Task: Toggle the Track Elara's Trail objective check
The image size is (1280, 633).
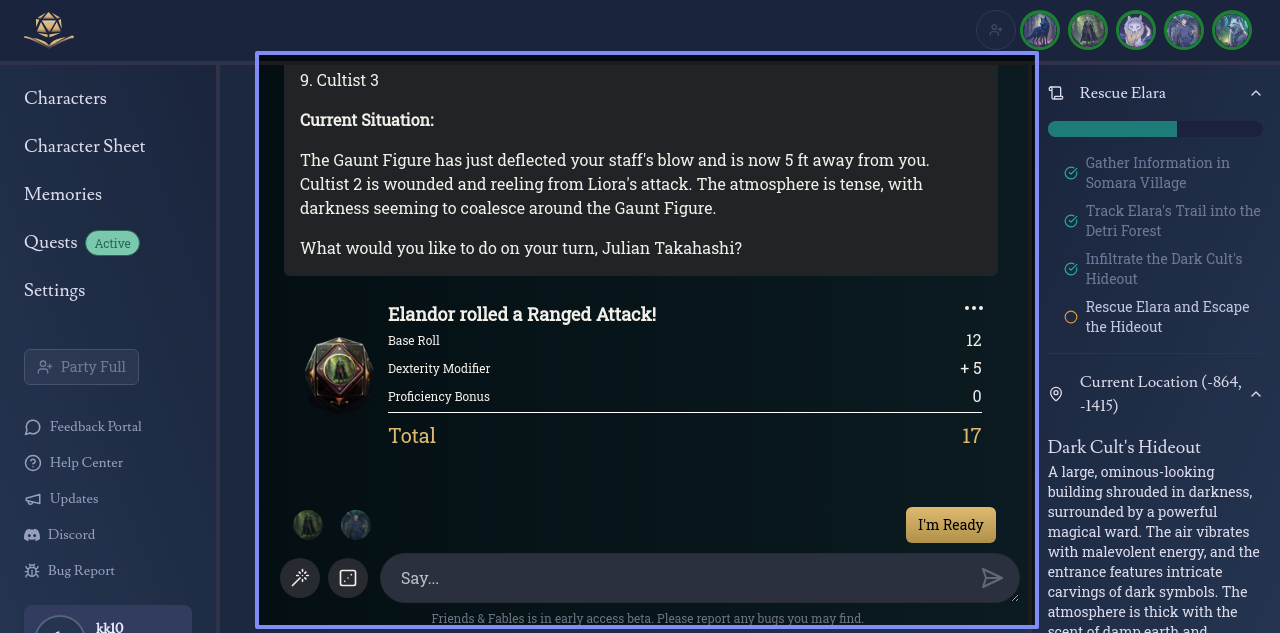Action: click(1071, 221)
